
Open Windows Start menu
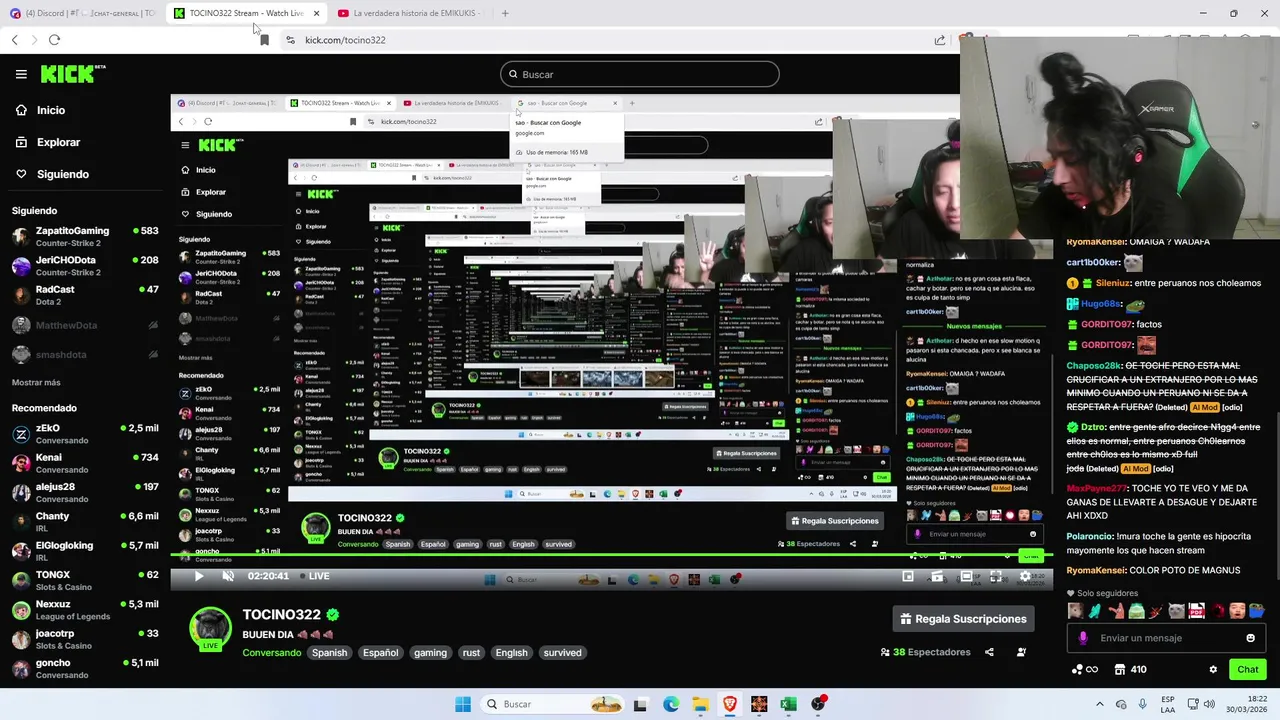pos(463,704)
